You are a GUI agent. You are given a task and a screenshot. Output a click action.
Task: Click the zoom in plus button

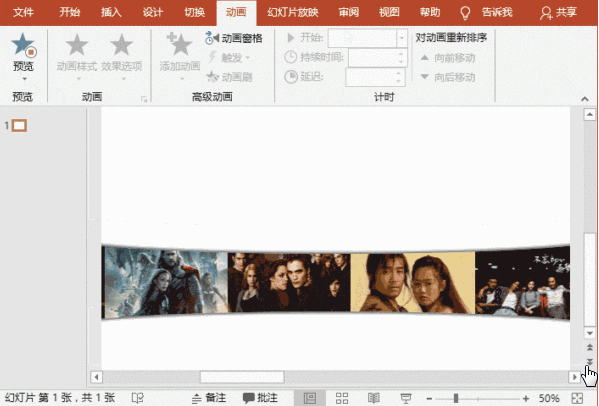[x=526, y=399]
